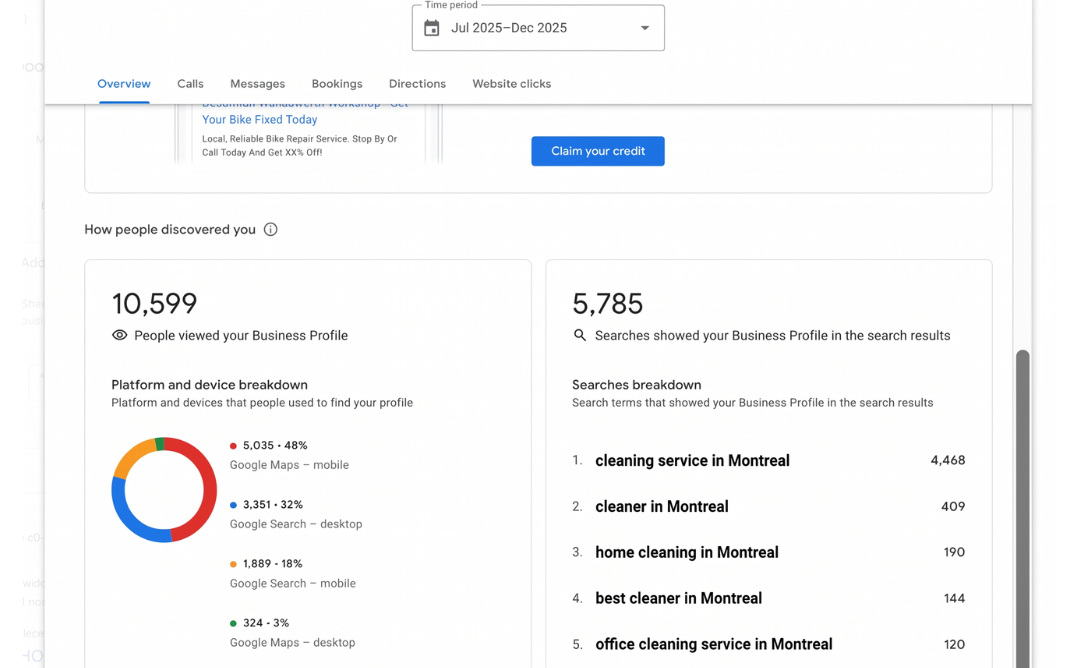1080x668 pixels.
Task: Click the Google Maps – mobile label
Action: tap(289, 465)
